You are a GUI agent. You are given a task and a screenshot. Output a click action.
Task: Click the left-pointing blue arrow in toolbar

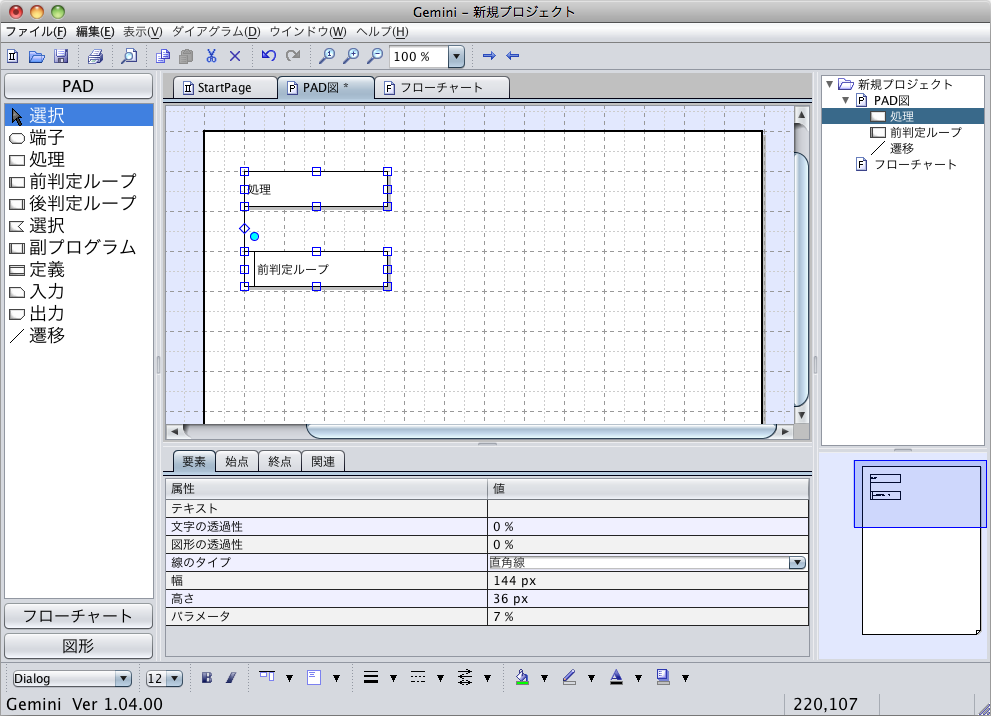pyautogui.click(x=513, y=56)
